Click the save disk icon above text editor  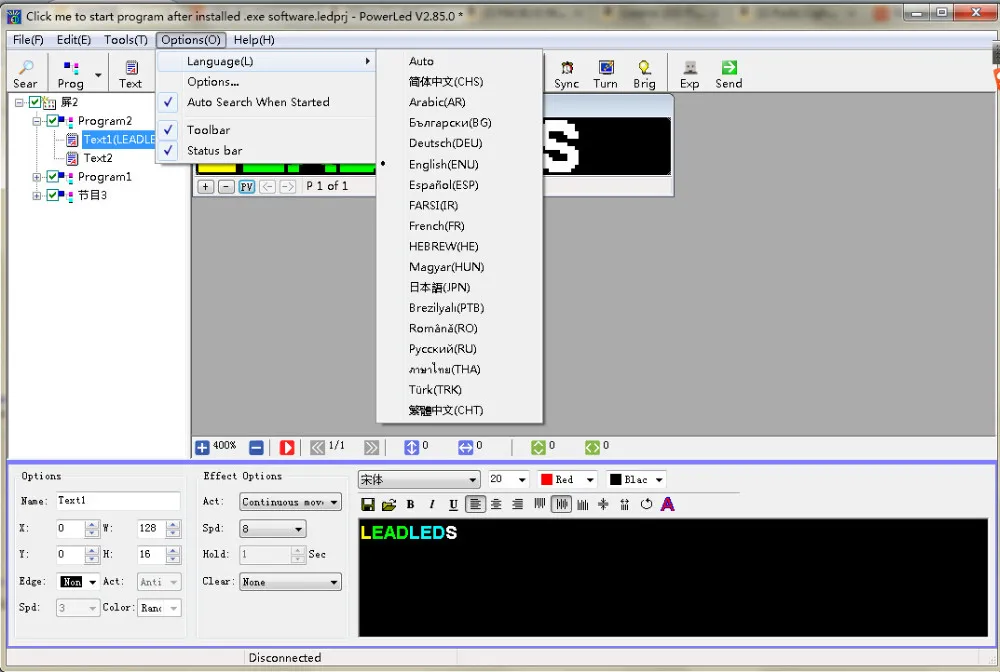pos(367,504)
